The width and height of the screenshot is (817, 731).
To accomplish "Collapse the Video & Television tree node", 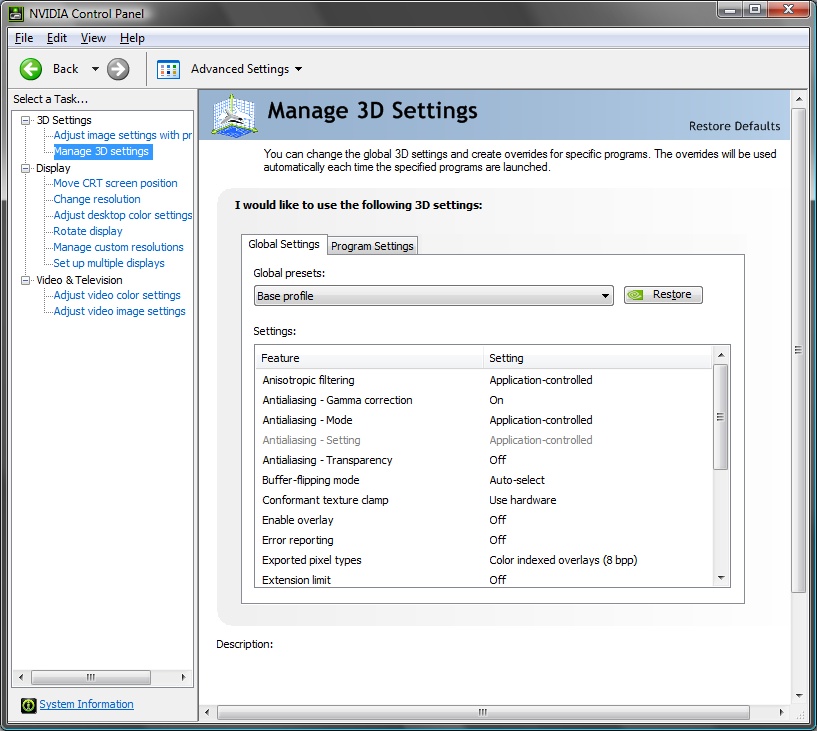I will (25, 280).
